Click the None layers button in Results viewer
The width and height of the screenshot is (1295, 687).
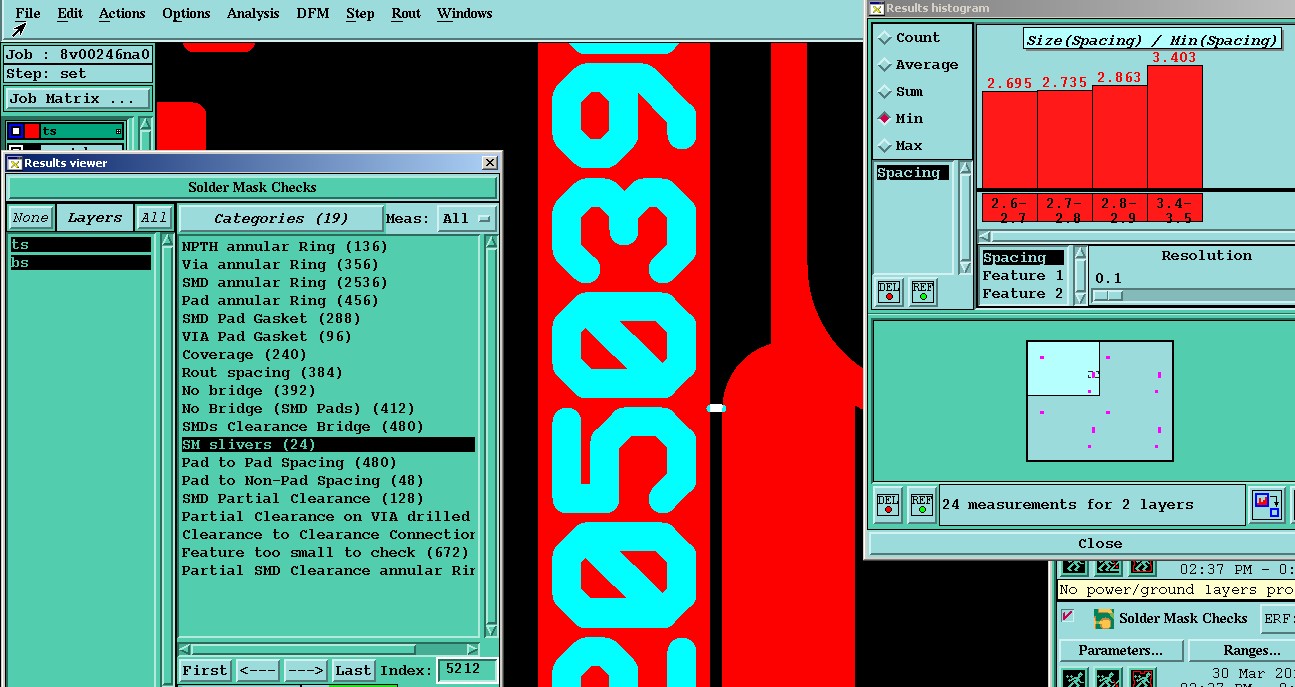tap(30, 217)
